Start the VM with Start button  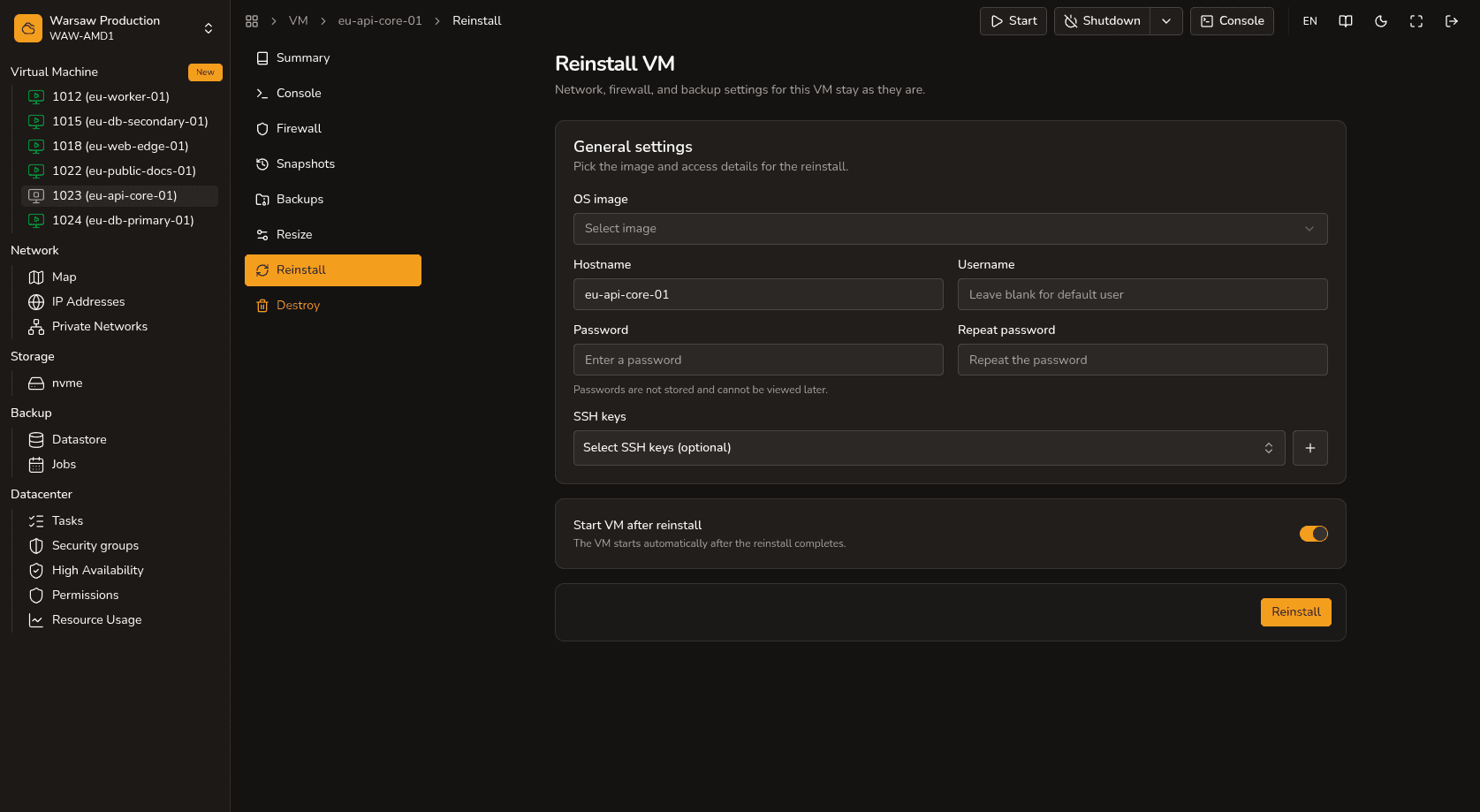[x=1013, y=21]
